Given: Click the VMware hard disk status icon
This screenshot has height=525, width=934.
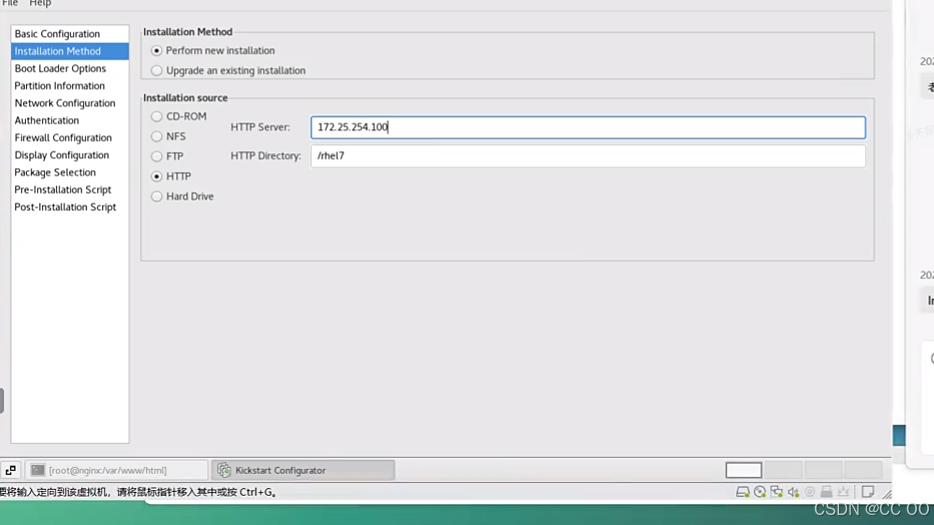Looking at the screenshot, I should tap(742, 492).
